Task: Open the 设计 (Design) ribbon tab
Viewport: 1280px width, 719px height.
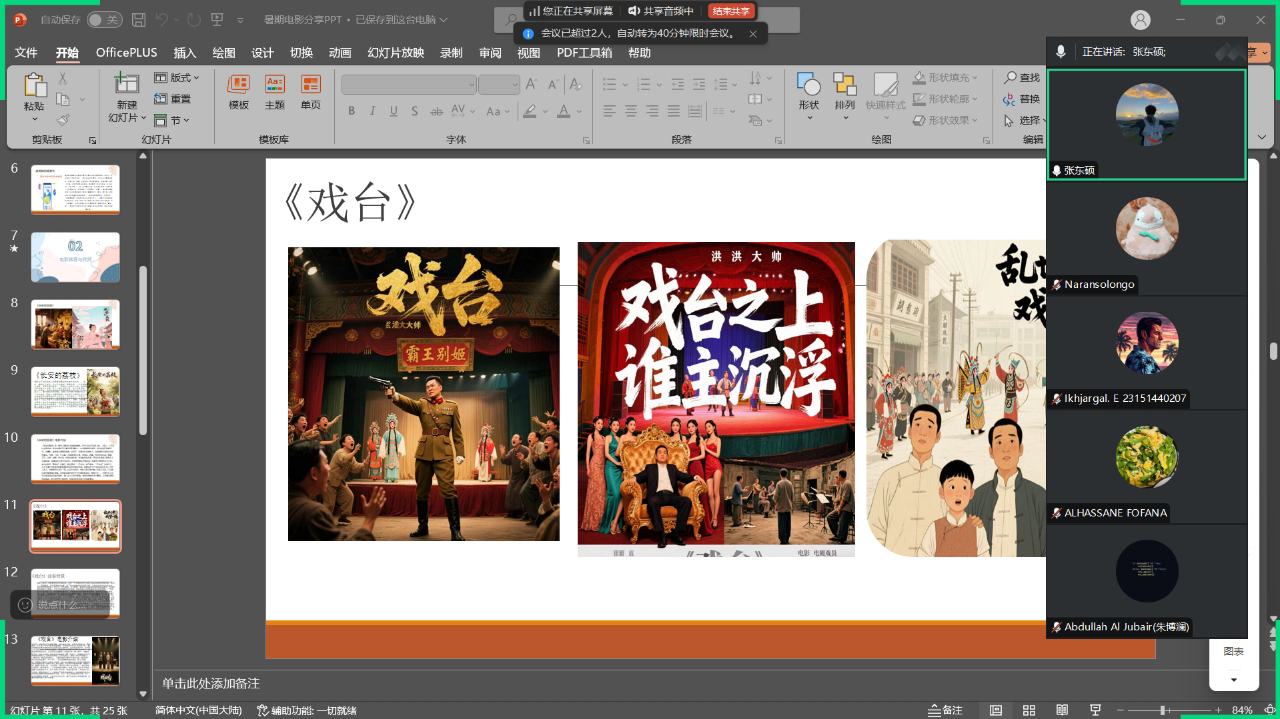Action: pyautogui.click(x=263, y=53)
